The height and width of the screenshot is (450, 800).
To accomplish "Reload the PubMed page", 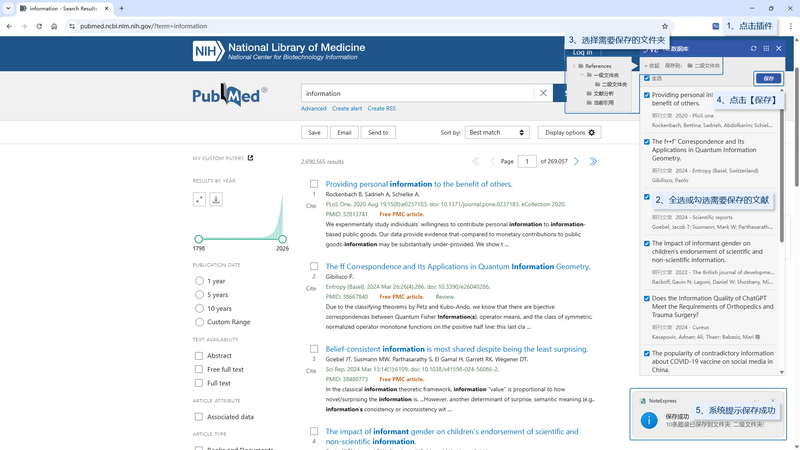I will [39, 26].
